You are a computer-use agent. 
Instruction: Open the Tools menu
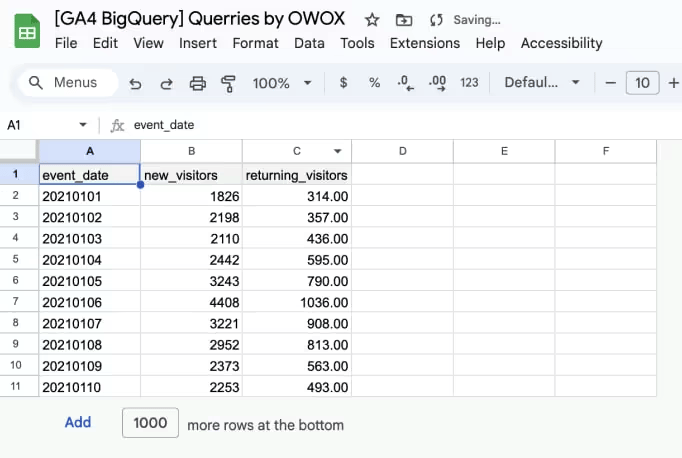357,43
